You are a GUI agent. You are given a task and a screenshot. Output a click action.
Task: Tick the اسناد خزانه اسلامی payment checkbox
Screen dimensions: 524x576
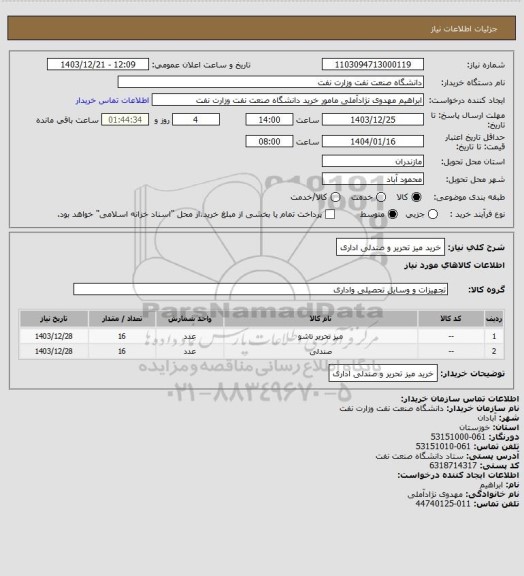[330, 214]
